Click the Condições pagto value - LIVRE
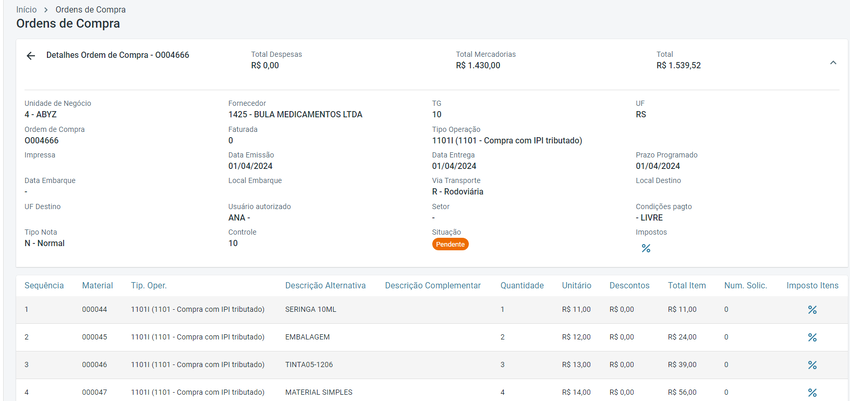The image size is (850, 401). 649,218
